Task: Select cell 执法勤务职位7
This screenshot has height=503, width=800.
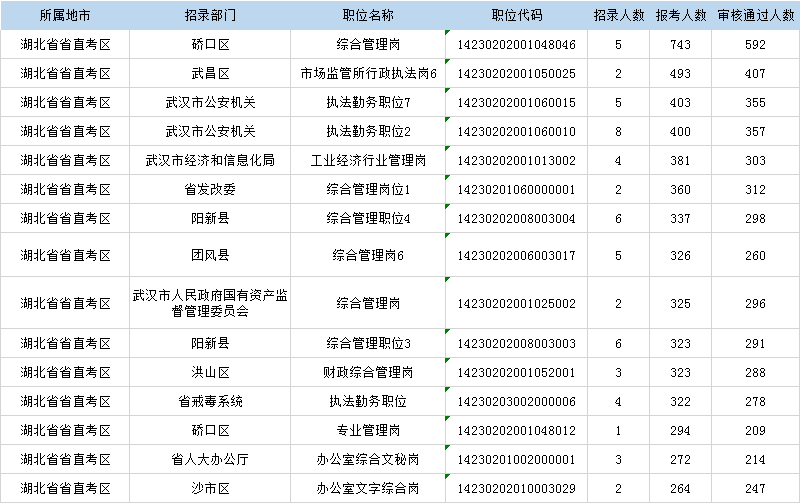Action: click(368, 103)
